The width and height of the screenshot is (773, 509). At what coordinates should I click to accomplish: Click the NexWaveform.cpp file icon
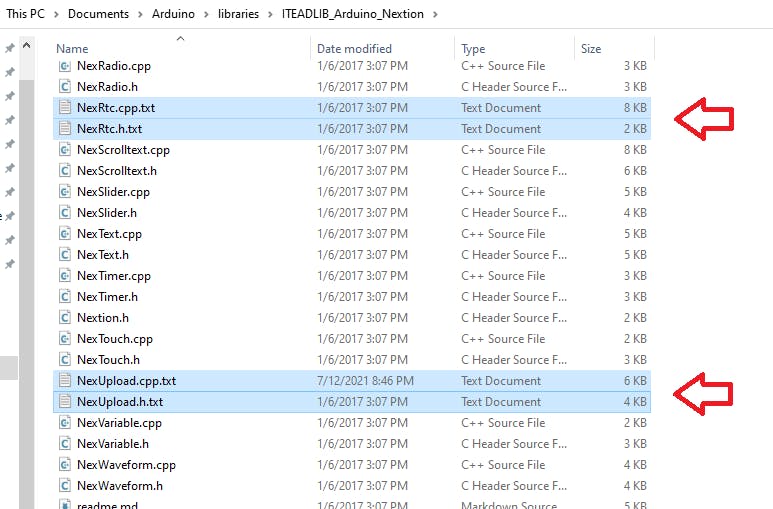[65, 465]
